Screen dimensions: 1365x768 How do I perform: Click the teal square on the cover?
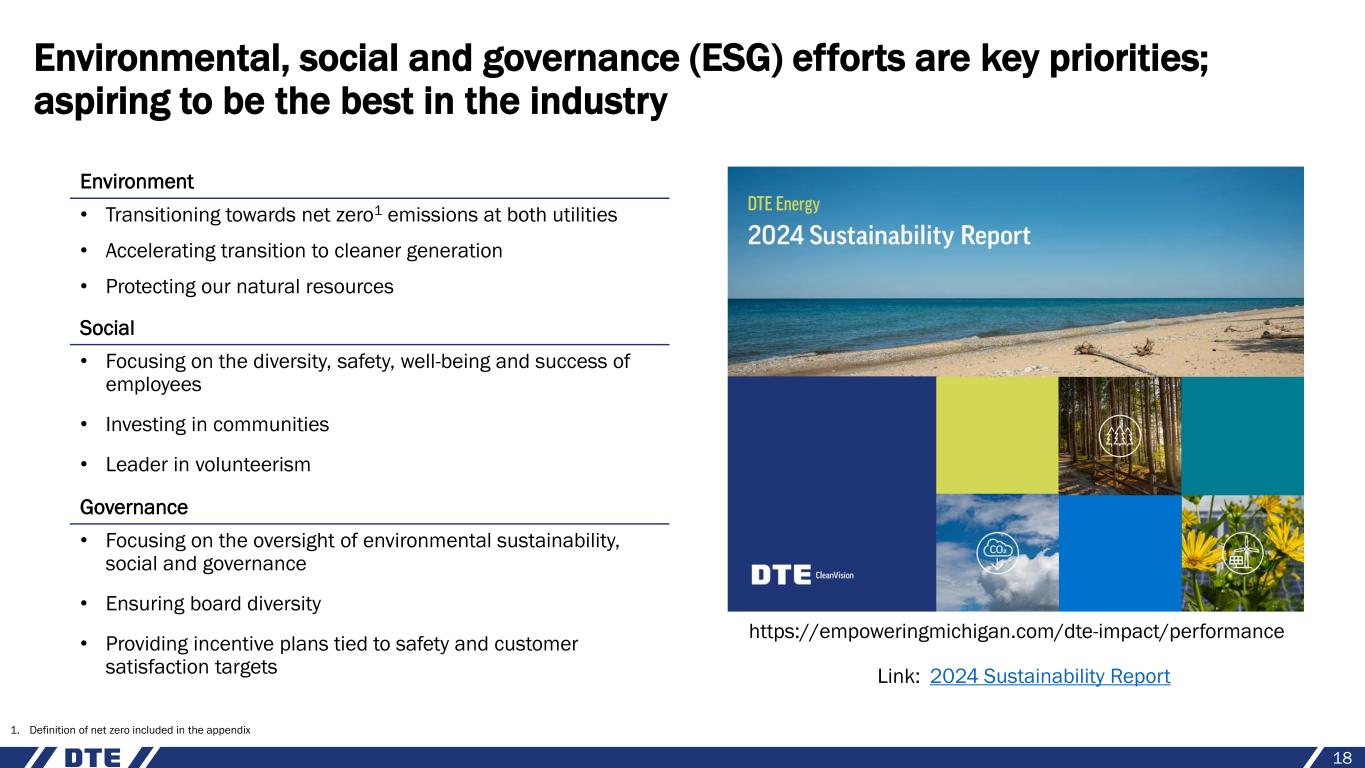pos(1242,435)
